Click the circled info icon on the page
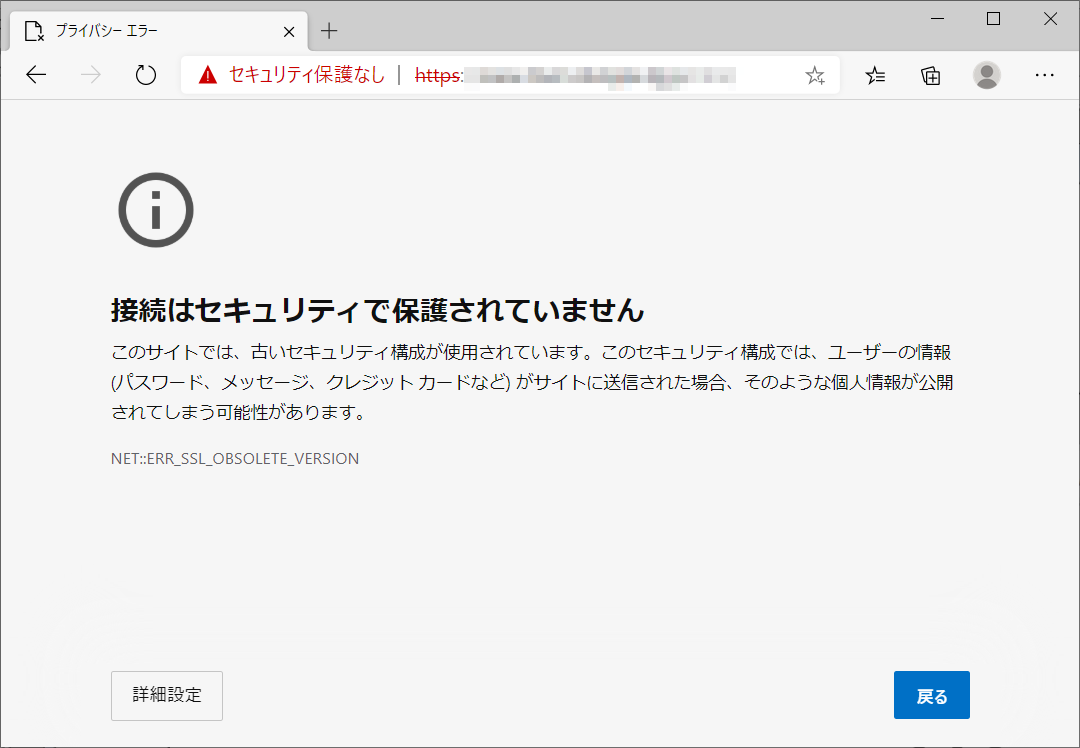The height and width of the screenshot is (748, 1080). pyautogui.click(x=156, y=210)
